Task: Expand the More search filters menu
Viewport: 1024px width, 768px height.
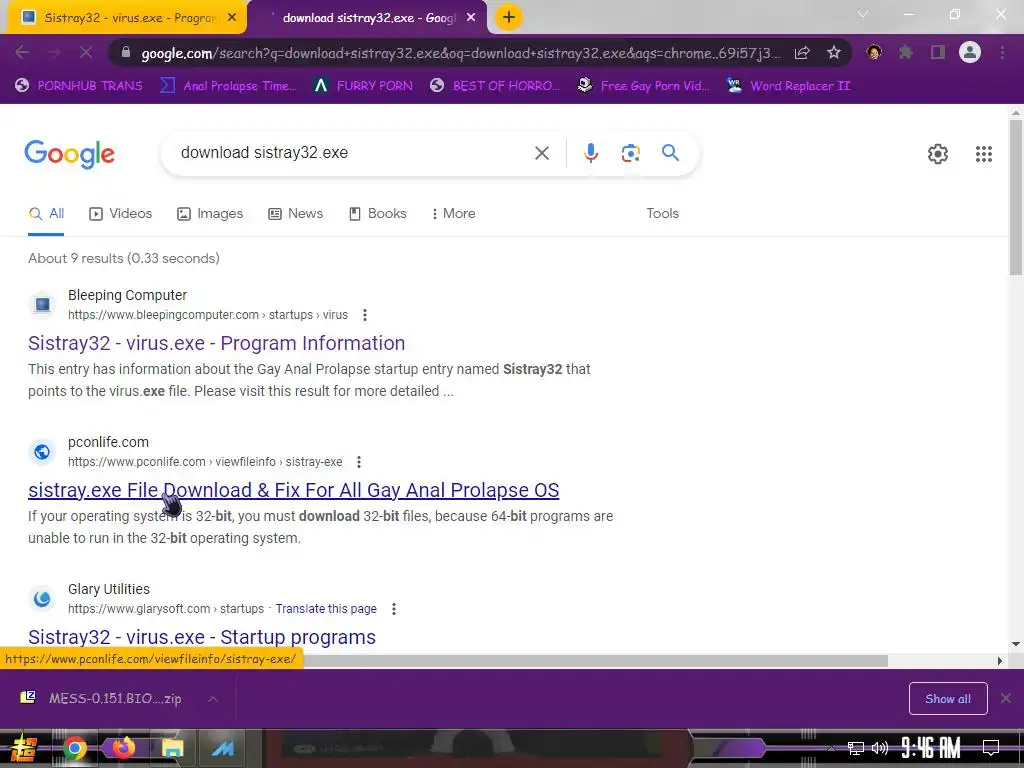Action: pyautogui.click(x=453, y=214)
